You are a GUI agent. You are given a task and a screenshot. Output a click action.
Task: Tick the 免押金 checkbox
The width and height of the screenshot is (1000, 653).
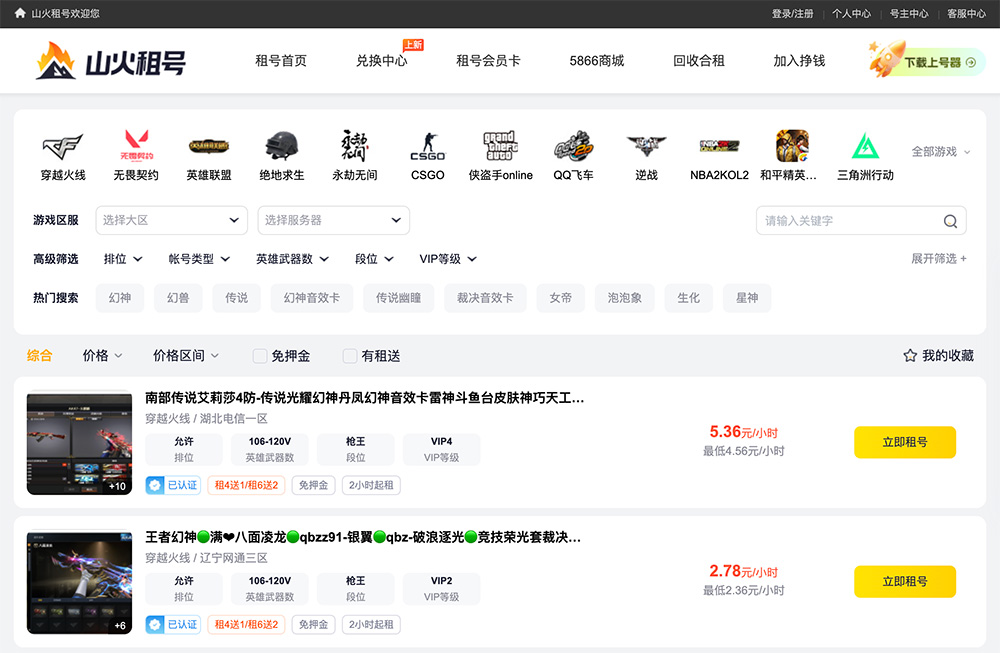click(260, 356)
